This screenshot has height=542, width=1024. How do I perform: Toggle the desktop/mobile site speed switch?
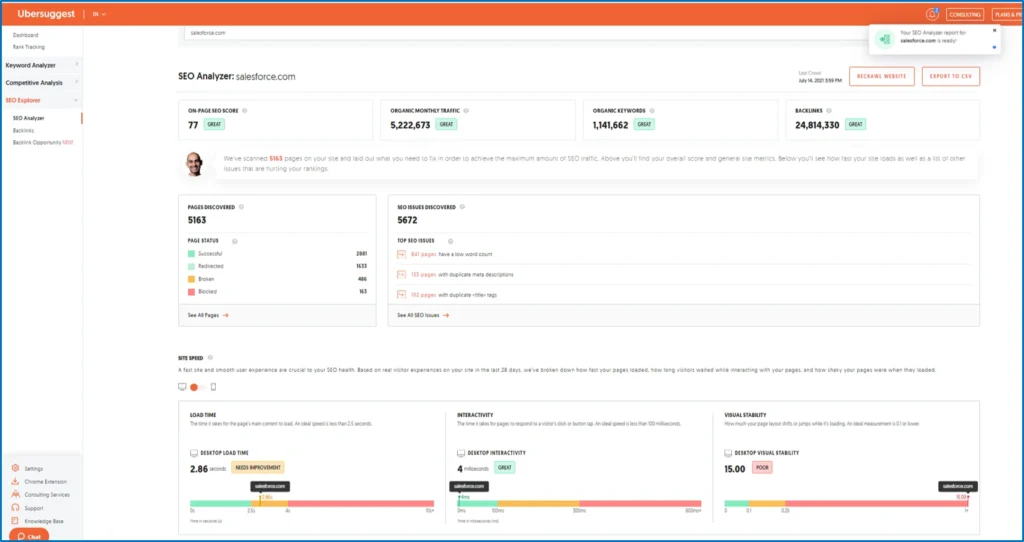coord(197,387)
